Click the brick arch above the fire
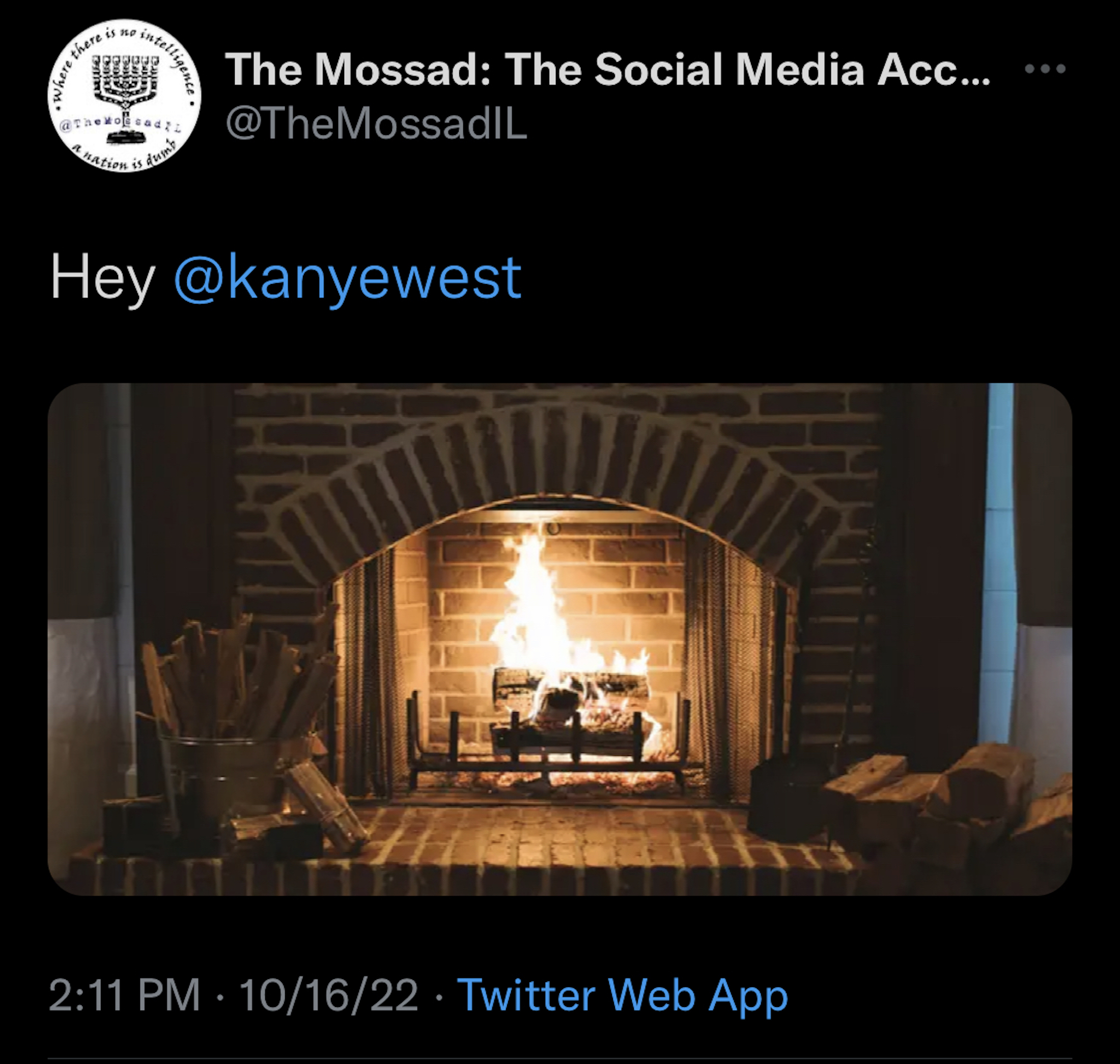Screen dimensions: 1120x1064 (556, 454)
